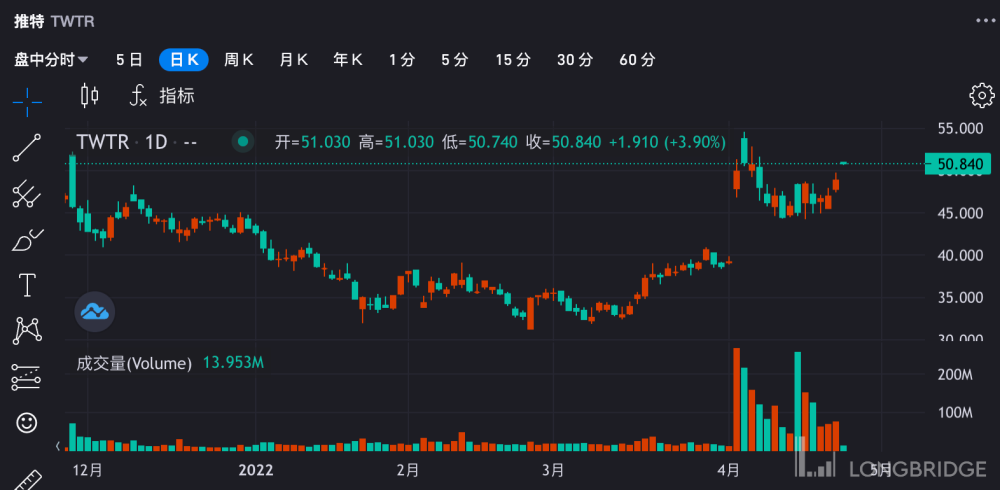Select the forecast measurement tool
This screenshot has height=490, width=1000.
[27, 377]
